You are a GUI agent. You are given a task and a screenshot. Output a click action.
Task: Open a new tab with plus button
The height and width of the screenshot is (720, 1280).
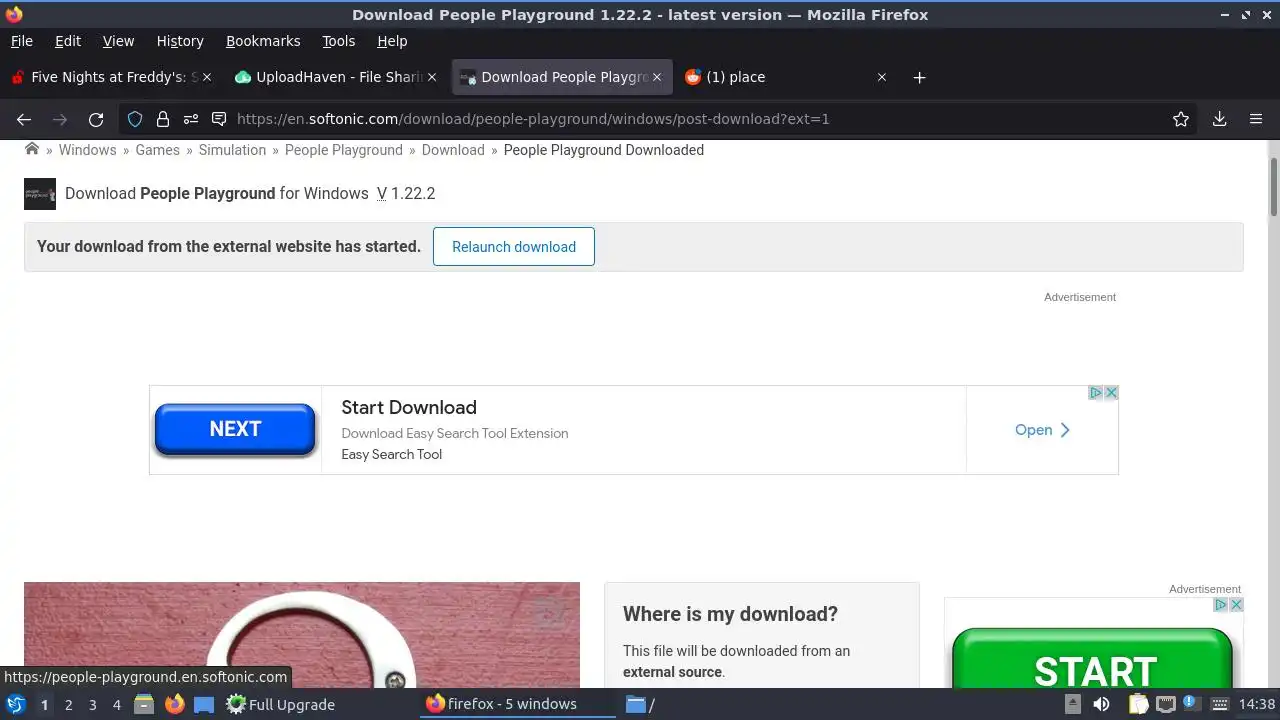(919, 77)
